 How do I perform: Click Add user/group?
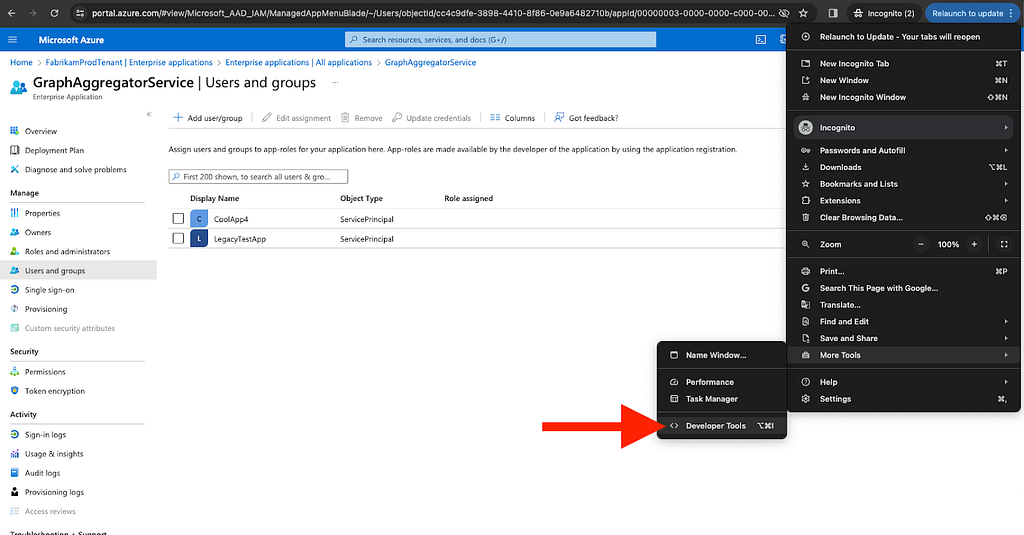pyautogui.click(x=208, y=118)
